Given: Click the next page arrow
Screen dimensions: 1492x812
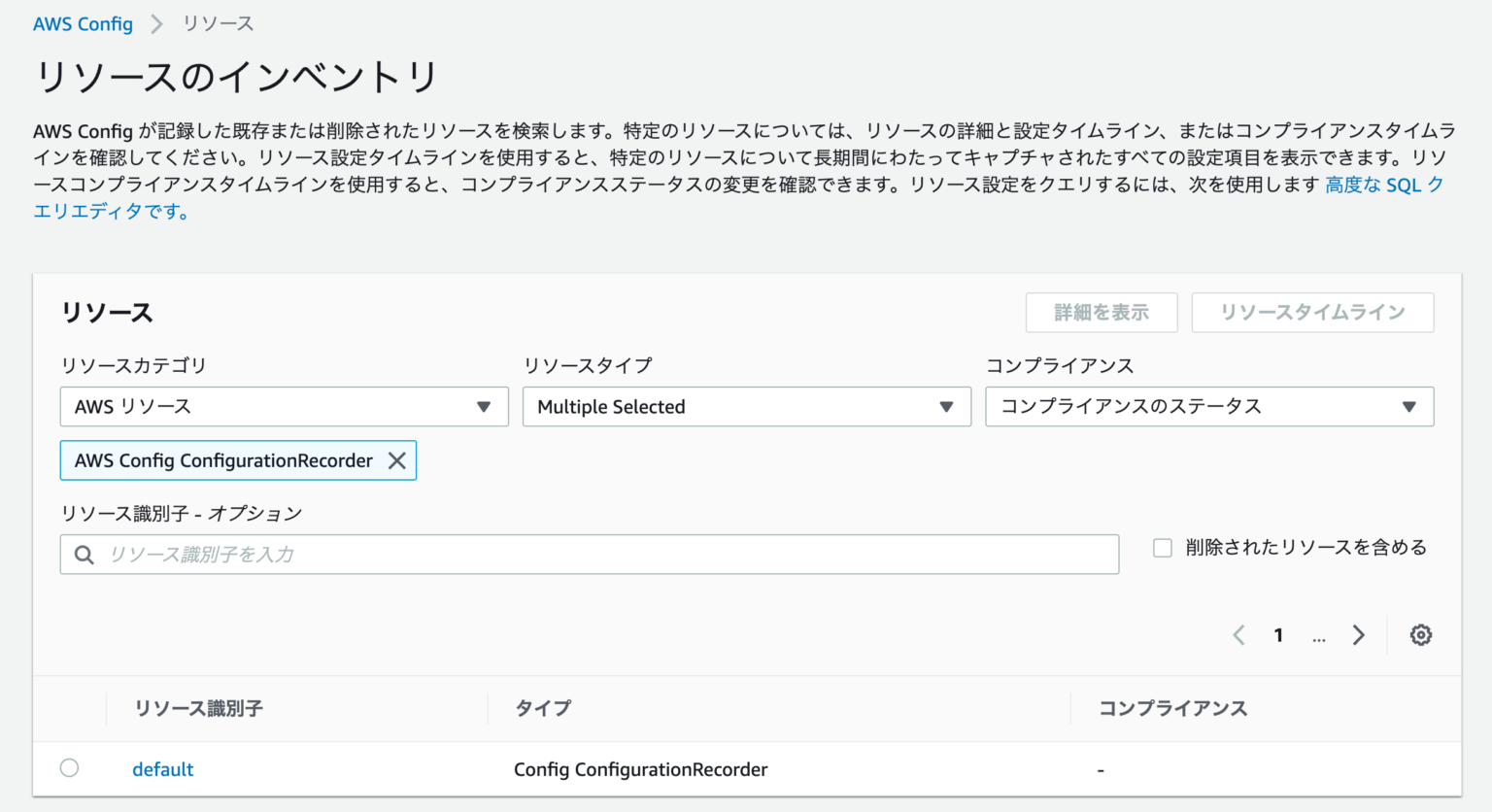Looking at the screenshot, I should click(1359, 634).
